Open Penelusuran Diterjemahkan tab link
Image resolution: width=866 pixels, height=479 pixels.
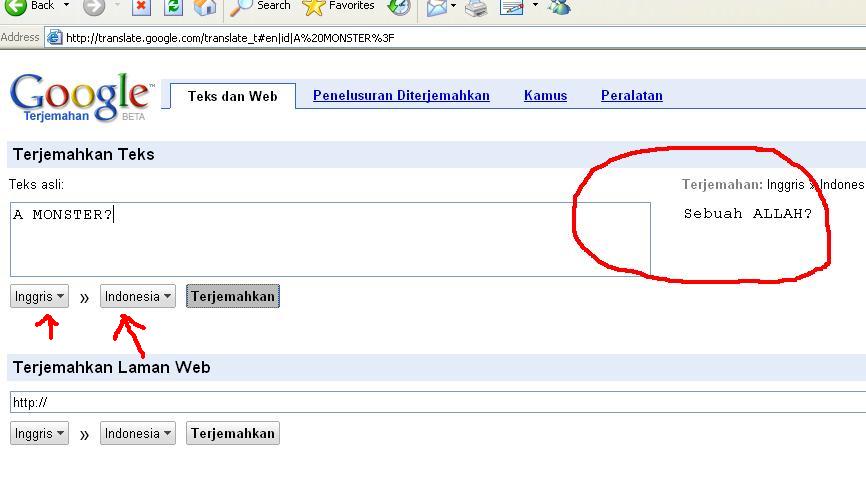coord(401,96)
